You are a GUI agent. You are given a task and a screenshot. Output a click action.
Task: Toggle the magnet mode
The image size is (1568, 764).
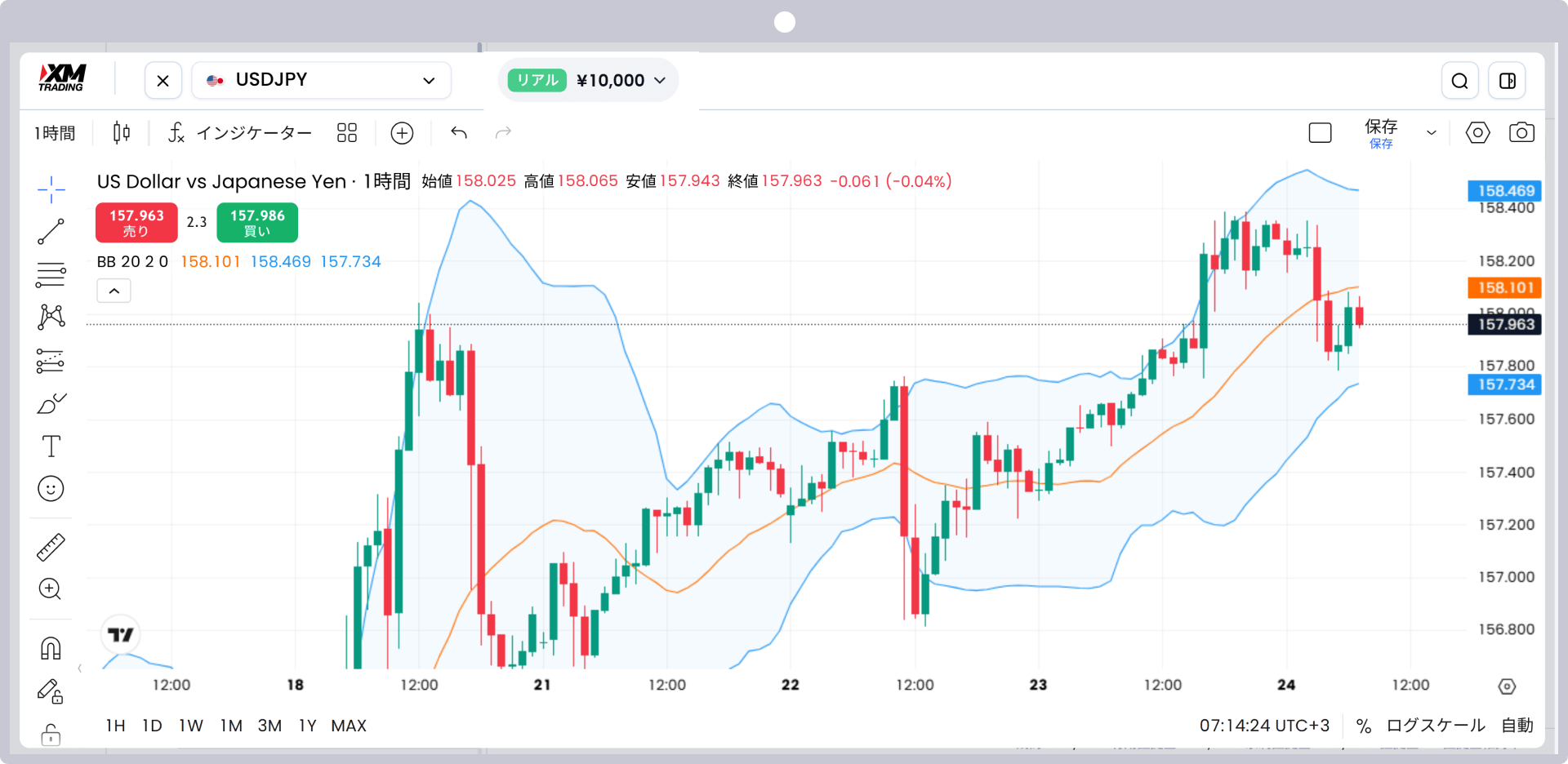click(51, 648)
